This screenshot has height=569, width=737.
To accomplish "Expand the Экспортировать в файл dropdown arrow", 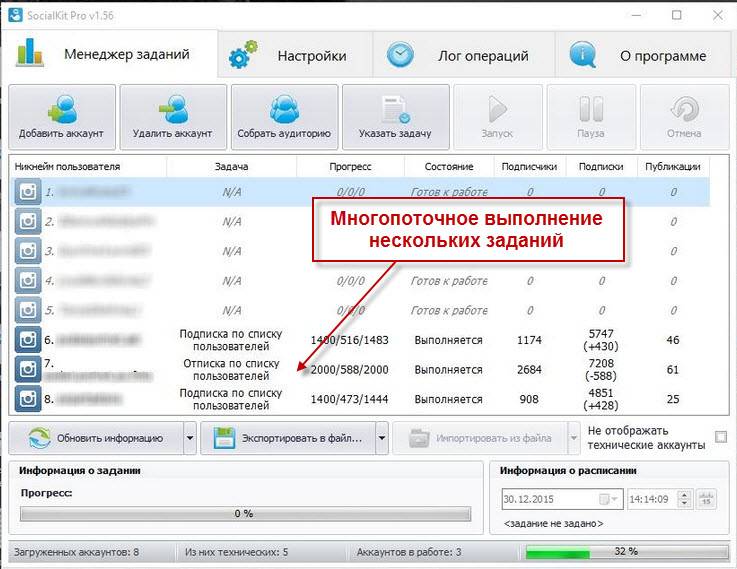I will coord(382,438).
